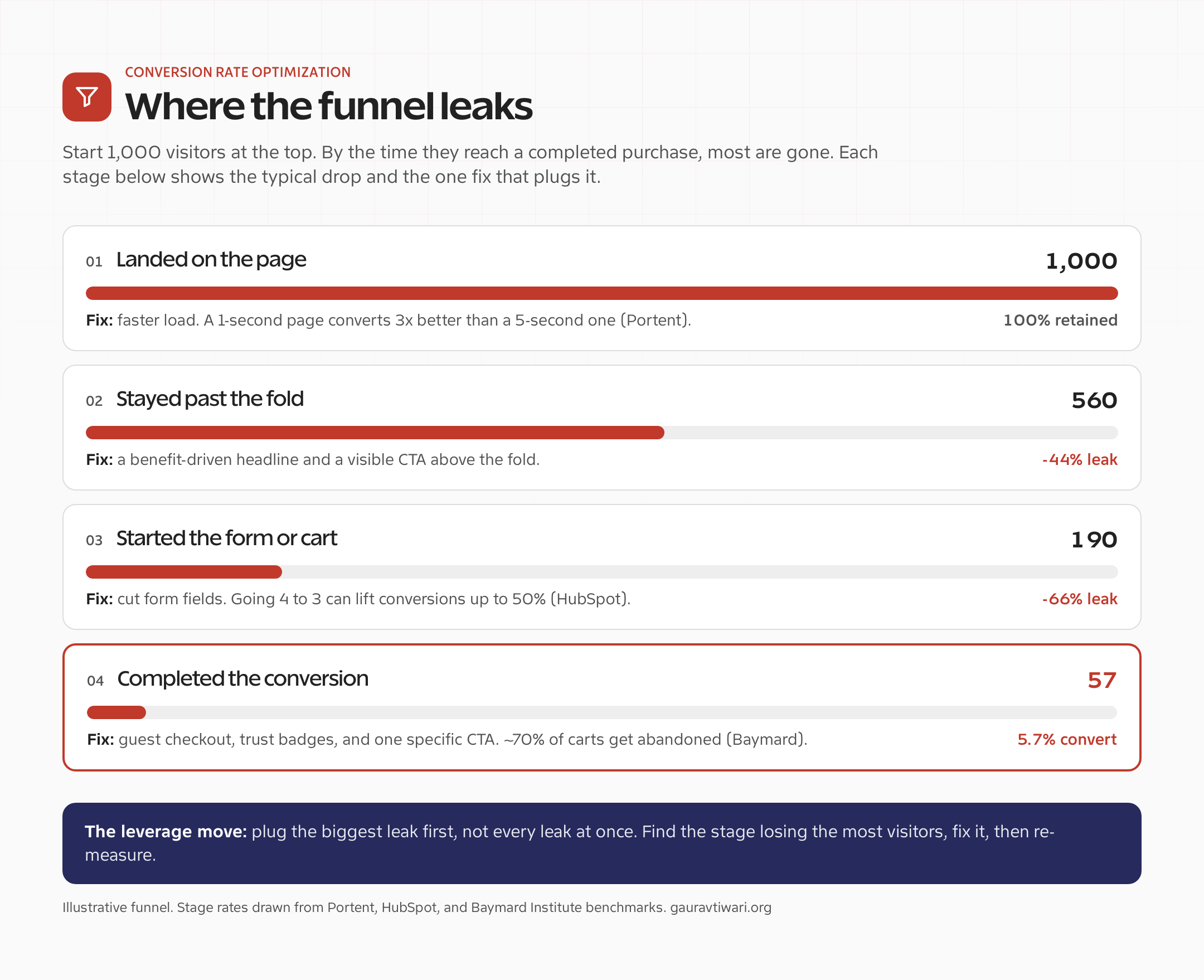Screen dimensions: 1204x980
Task: Click the '03' stage number
Action: [x=94, y=541]
